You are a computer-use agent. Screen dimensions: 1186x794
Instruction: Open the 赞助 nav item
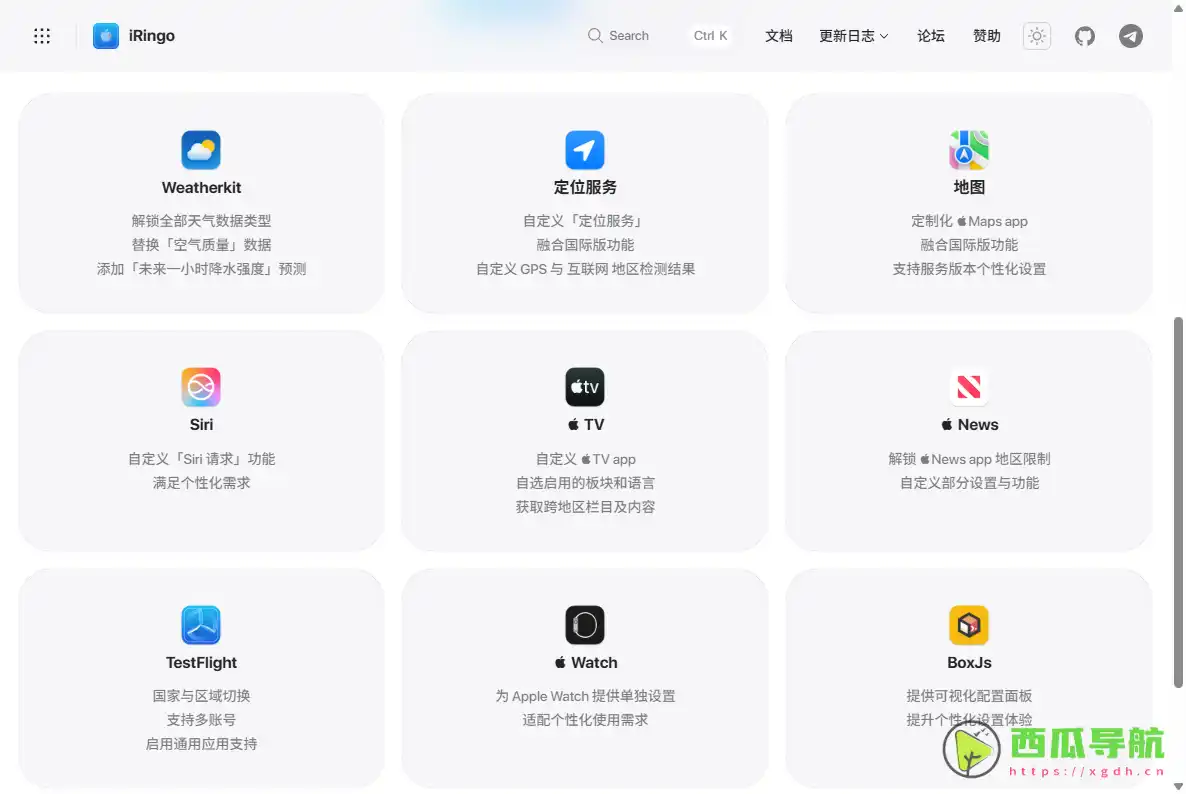pos(986,36)
